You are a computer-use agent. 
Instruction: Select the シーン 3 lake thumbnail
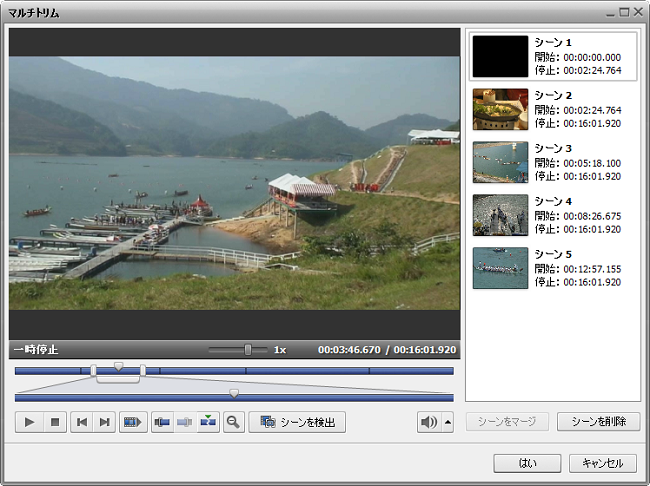pyautogui.click(x=500, y=162)
